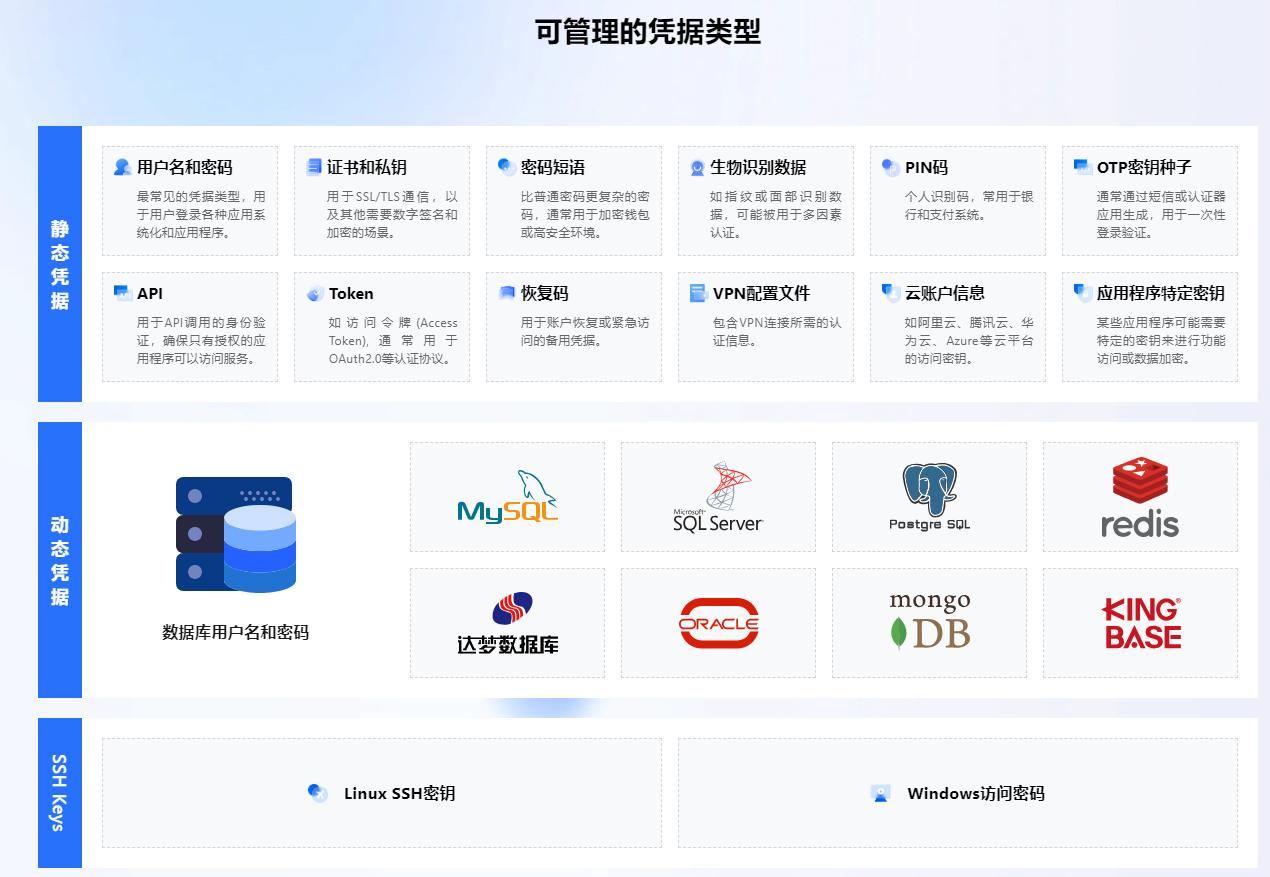Click the 用户名和密码 user icon
Image resolution: width=1270 pixels, height=877 pixels.
click(122, 167)
